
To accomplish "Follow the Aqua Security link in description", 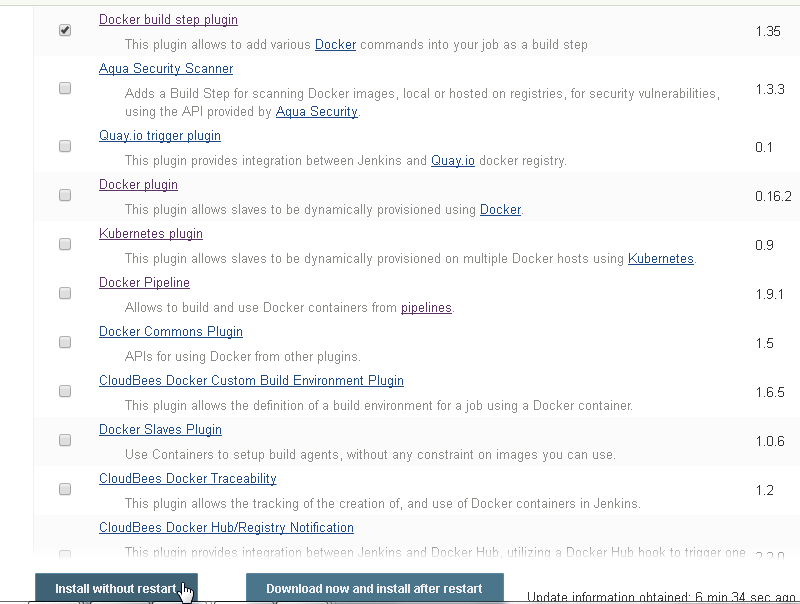I will pos(316,112).
